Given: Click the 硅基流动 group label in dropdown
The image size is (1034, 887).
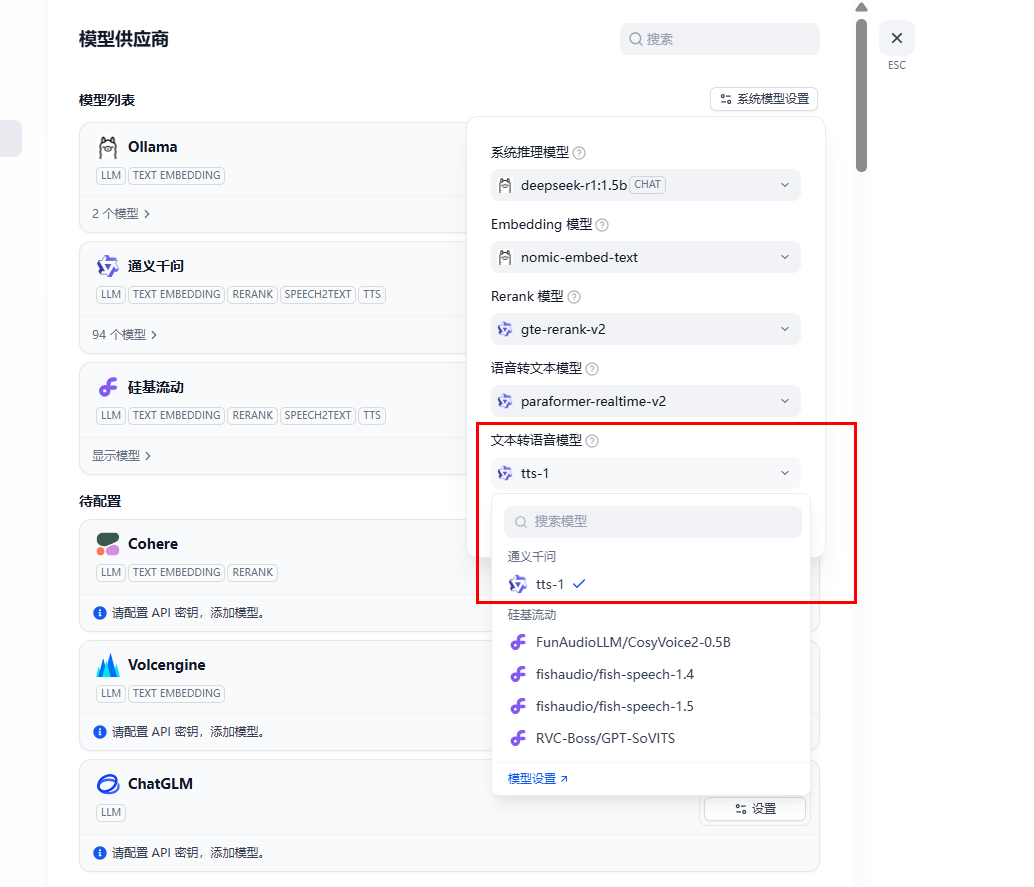Looking at the screenshot, I should click(532, 615).
